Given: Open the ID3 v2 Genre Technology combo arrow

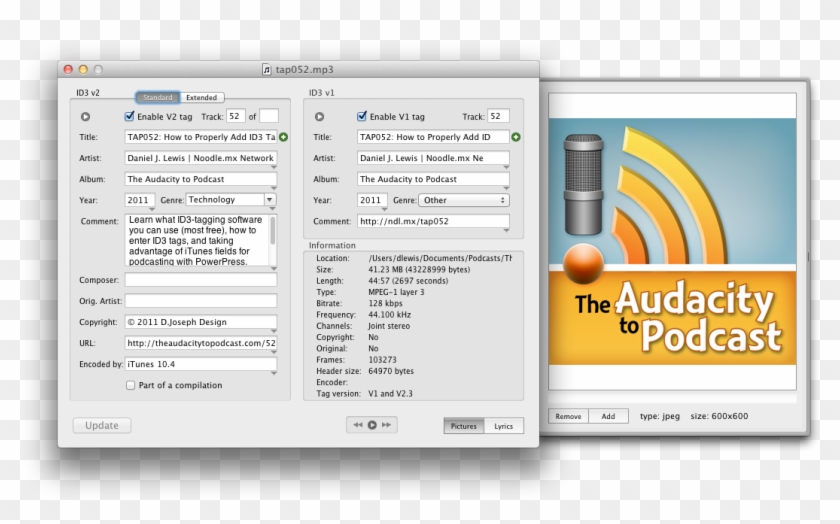Looking at the screenshot, I should tap(270, 199).
